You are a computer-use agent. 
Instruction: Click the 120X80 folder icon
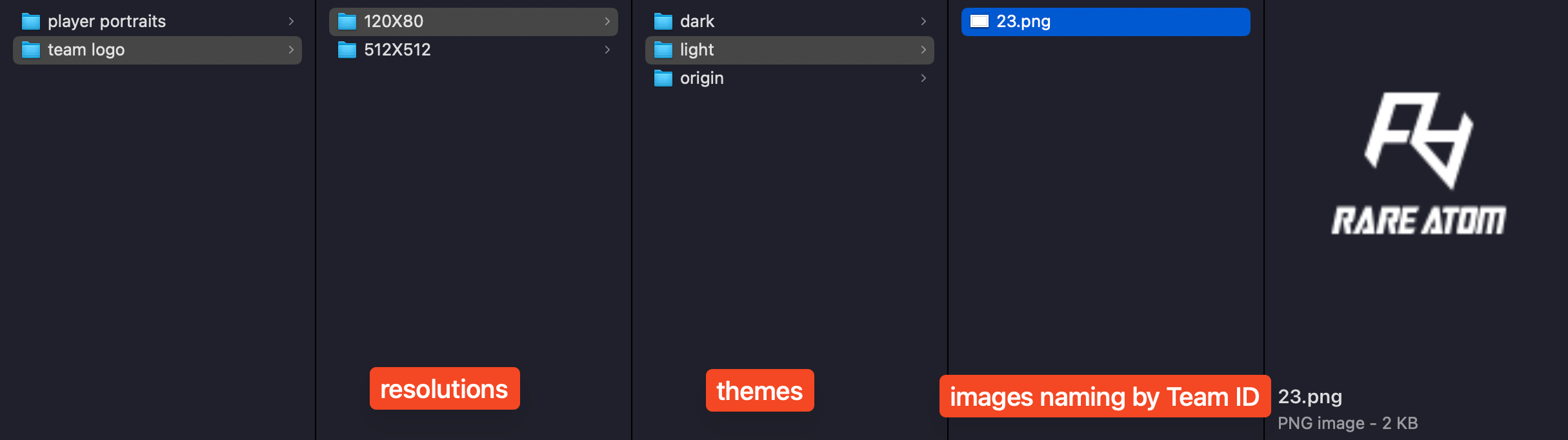click(347, 22)
